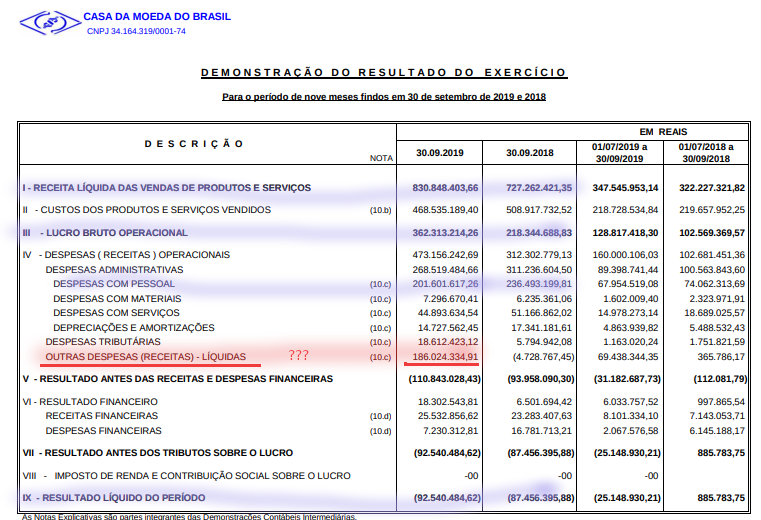Select the 30.09.2019 column header
This screenshot has width=761, height=520.
click(x=439, y=153)
